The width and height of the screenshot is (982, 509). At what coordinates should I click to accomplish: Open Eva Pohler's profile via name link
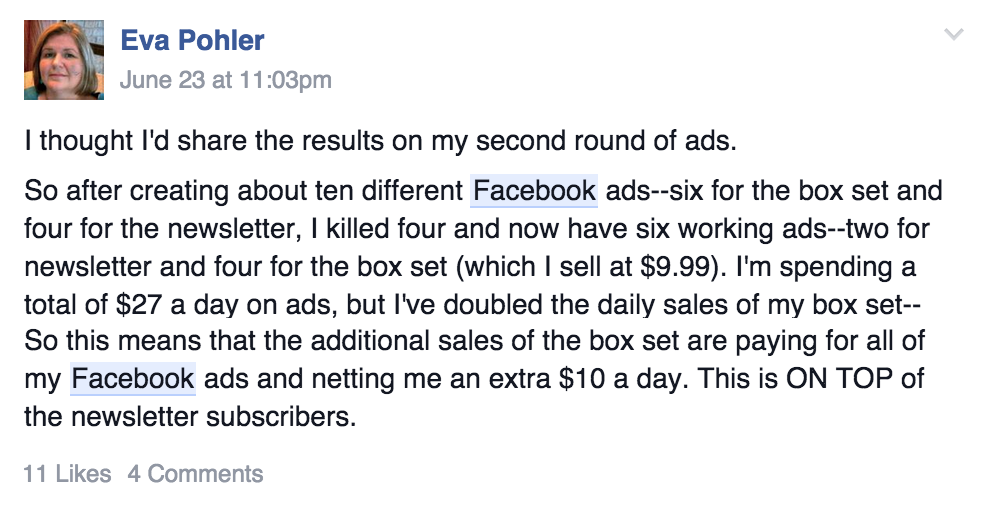[192, 40]
